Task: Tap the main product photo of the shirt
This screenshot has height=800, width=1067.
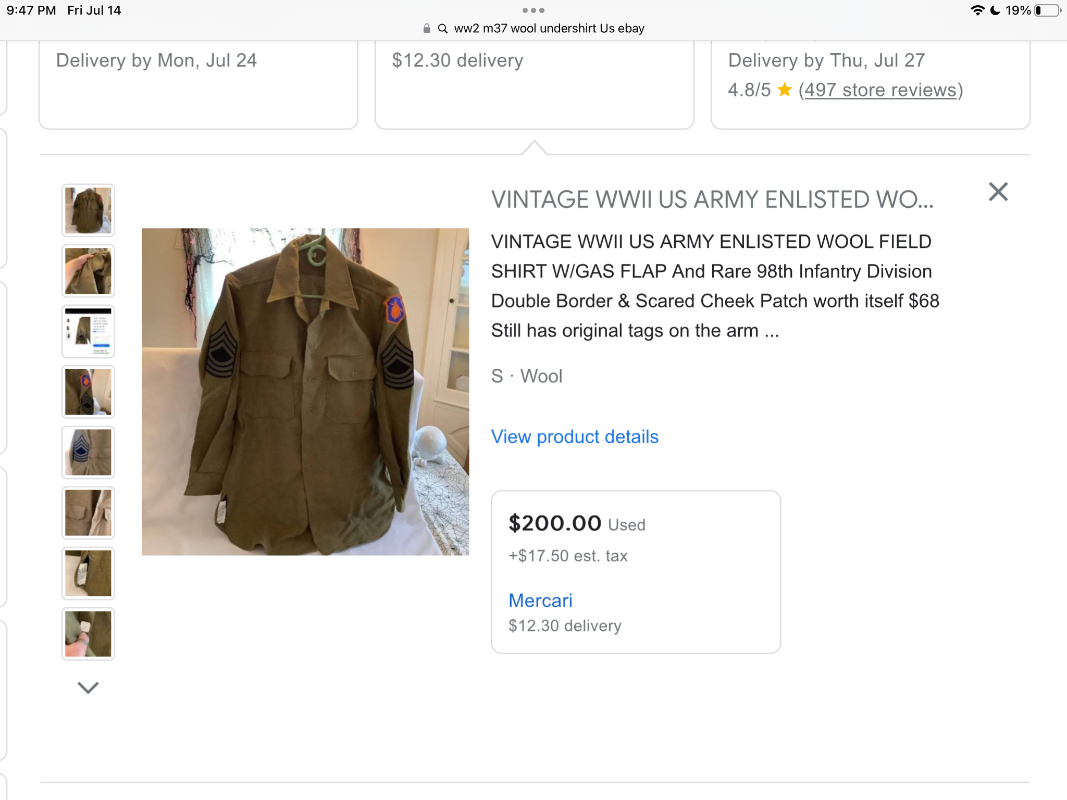Action: pyautogui.click(x=305, y=391)
